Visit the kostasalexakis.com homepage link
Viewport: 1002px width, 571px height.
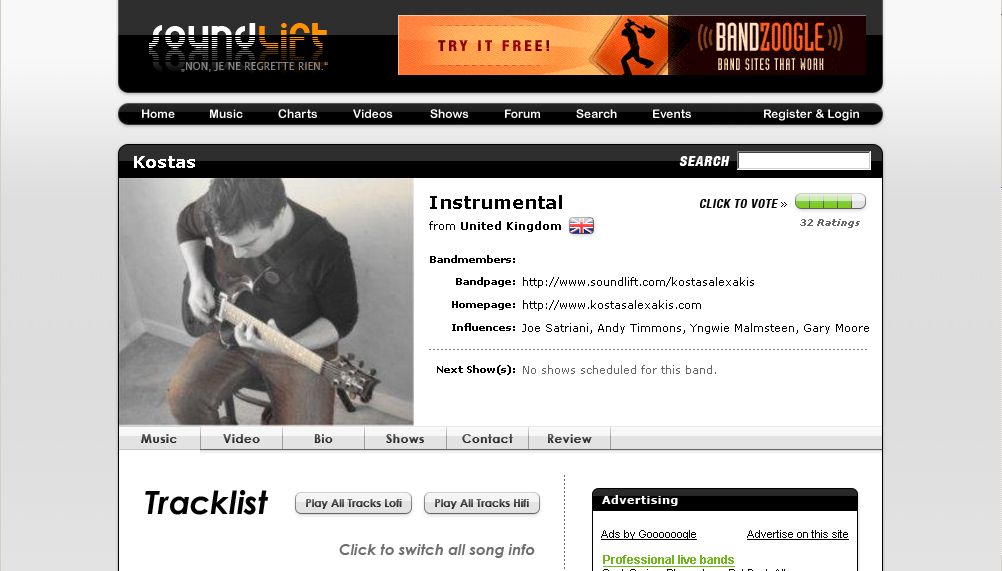[612, 305]
